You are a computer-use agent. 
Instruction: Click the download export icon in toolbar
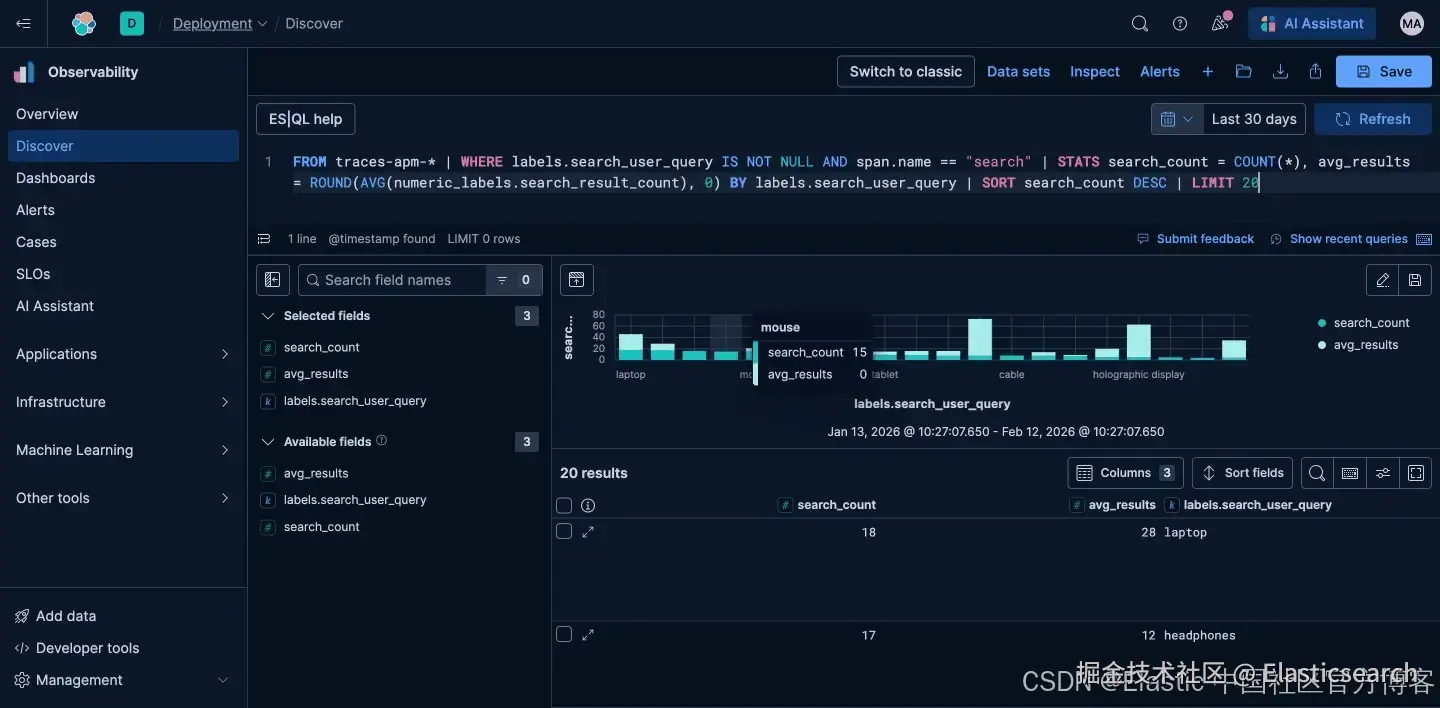(1280, 72)
